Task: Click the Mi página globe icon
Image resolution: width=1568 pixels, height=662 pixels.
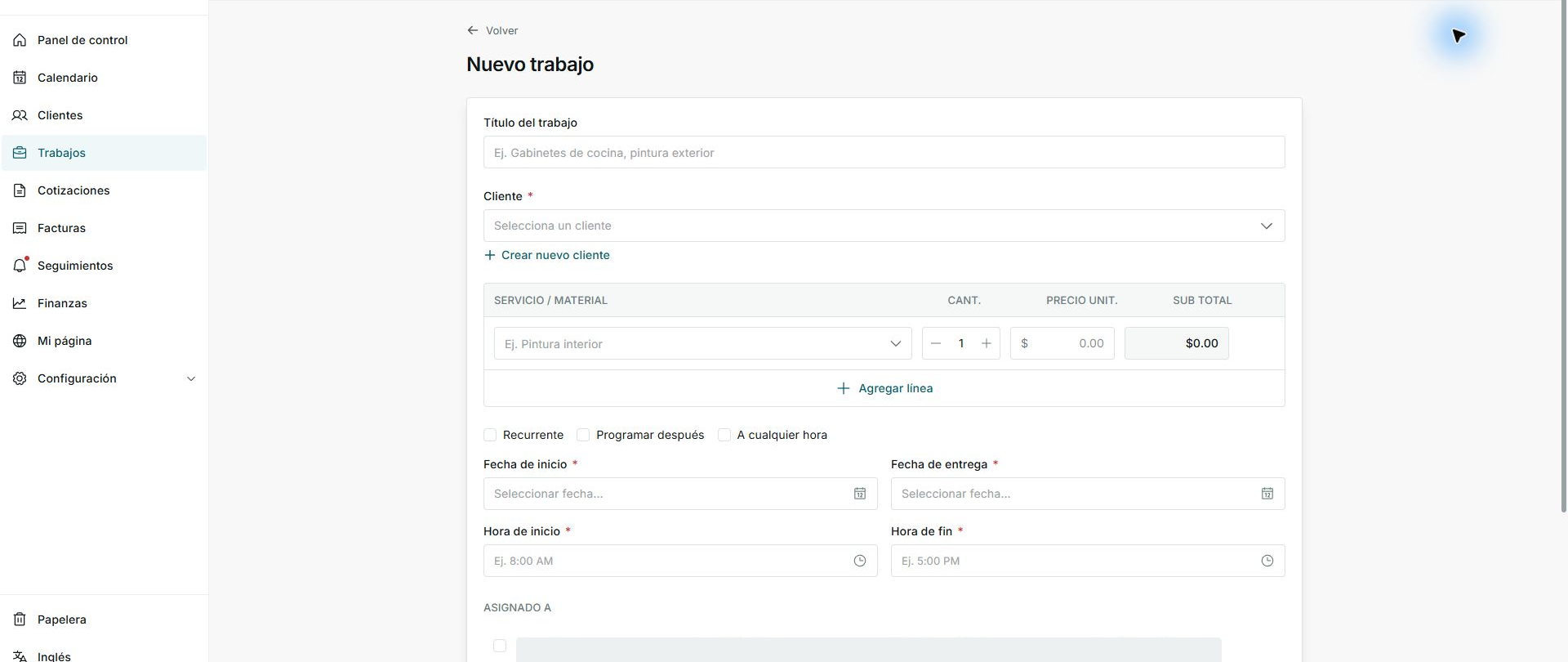Action: (x=20, y=341)
